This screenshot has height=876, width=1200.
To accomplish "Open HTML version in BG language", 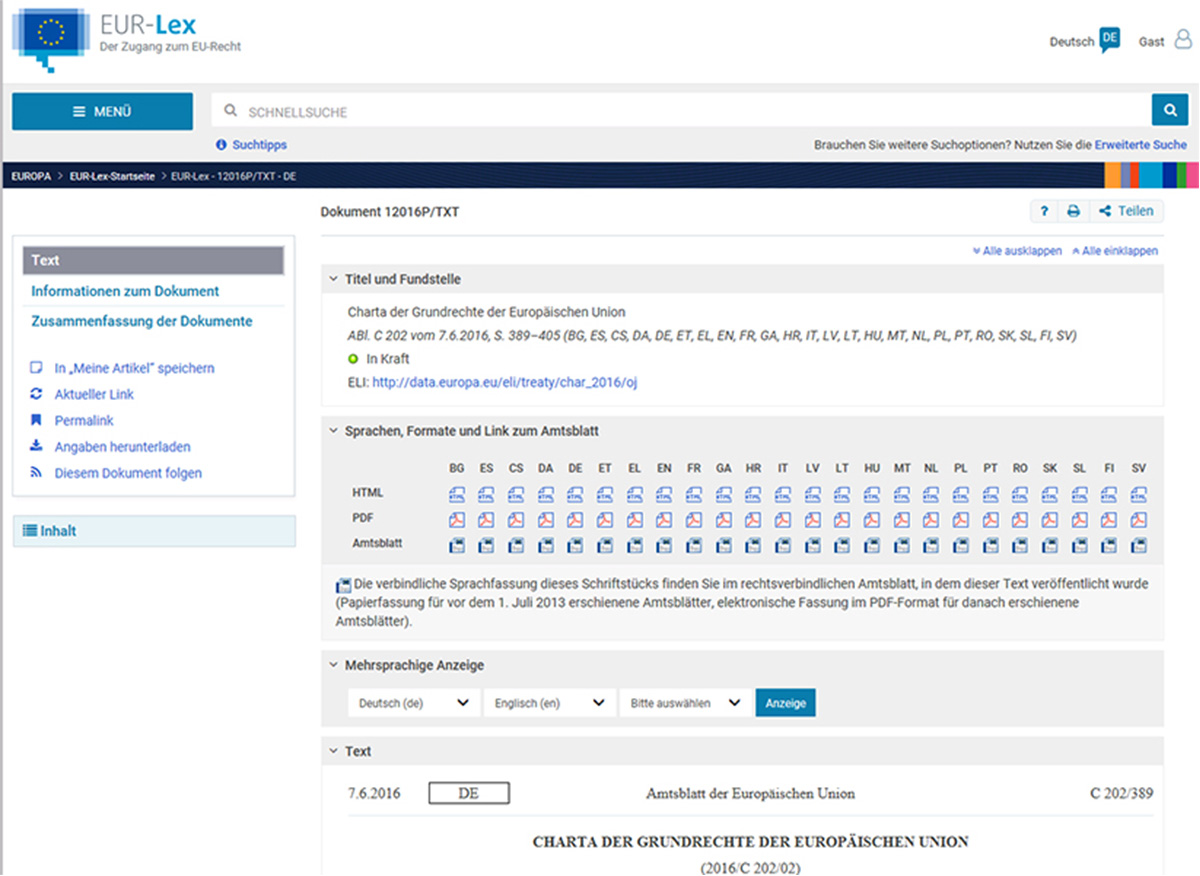I will click(x=457, y=494).
